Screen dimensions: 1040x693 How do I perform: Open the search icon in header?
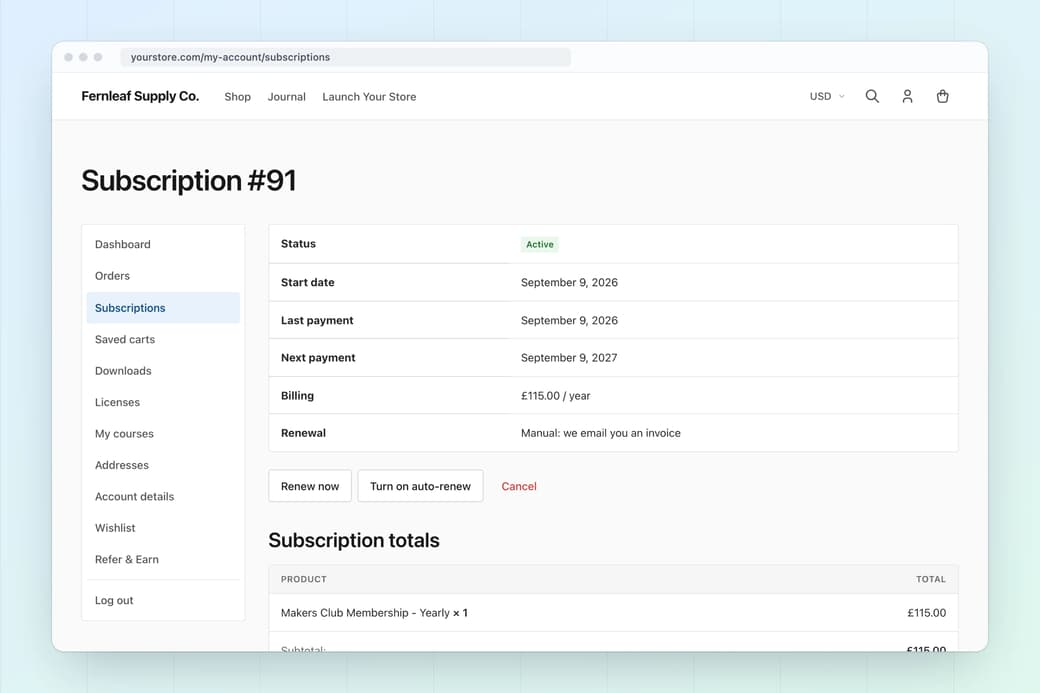click(x=872, y=96)
